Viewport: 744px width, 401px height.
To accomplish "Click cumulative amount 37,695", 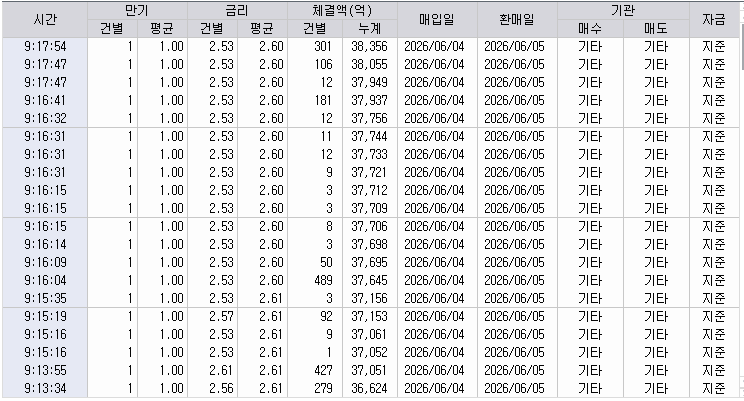I will point(370,262).
